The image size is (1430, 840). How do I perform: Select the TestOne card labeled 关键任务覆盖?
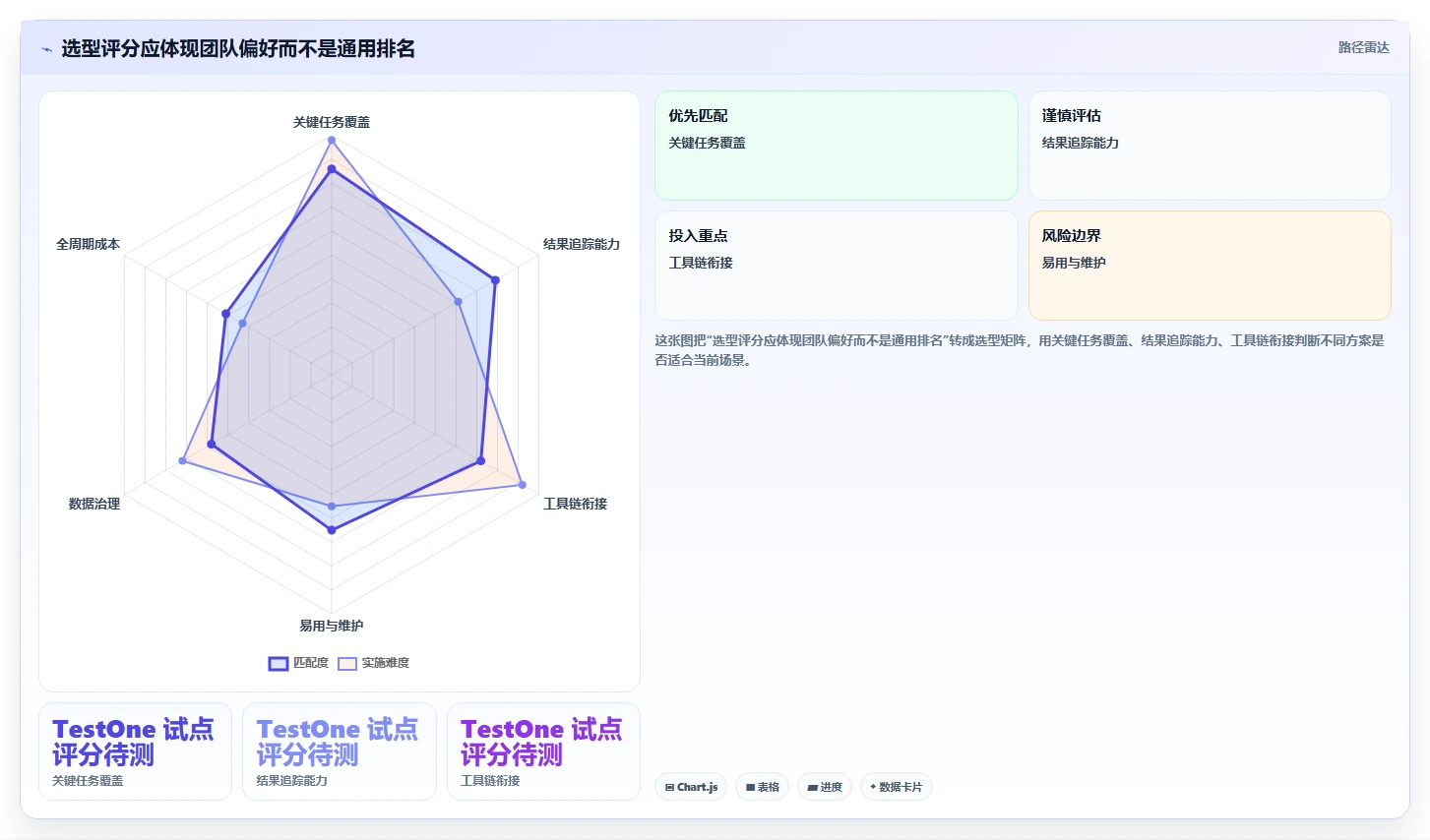tap(135, 751)
